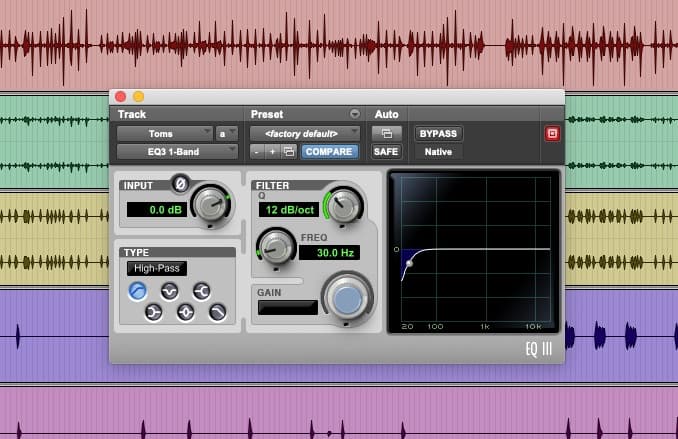Click the Native format label
This screenshot has width=678, height=439.
[x=438, y=152]
